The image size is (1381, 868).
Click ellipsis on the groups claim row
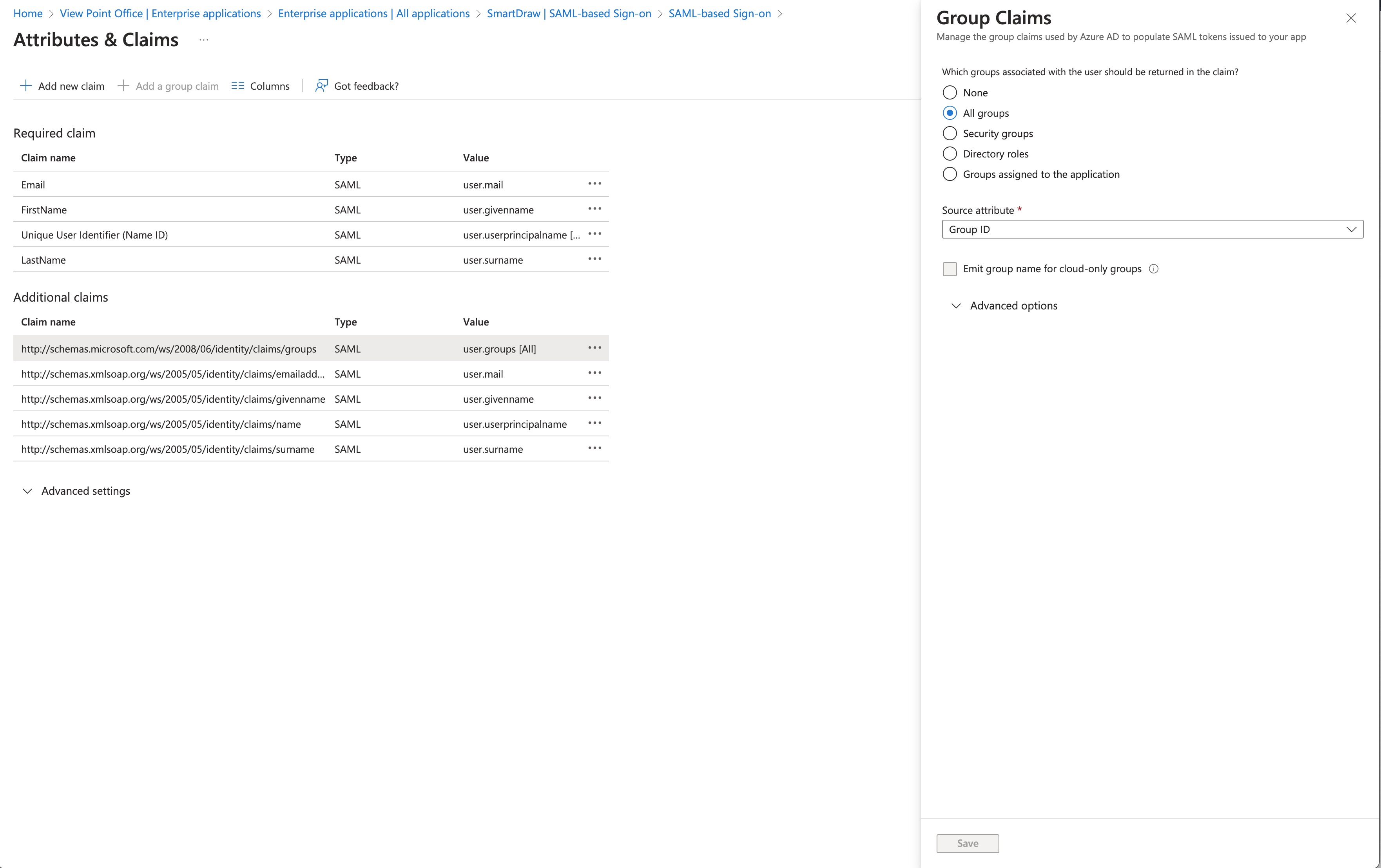[x=594, y=348]
